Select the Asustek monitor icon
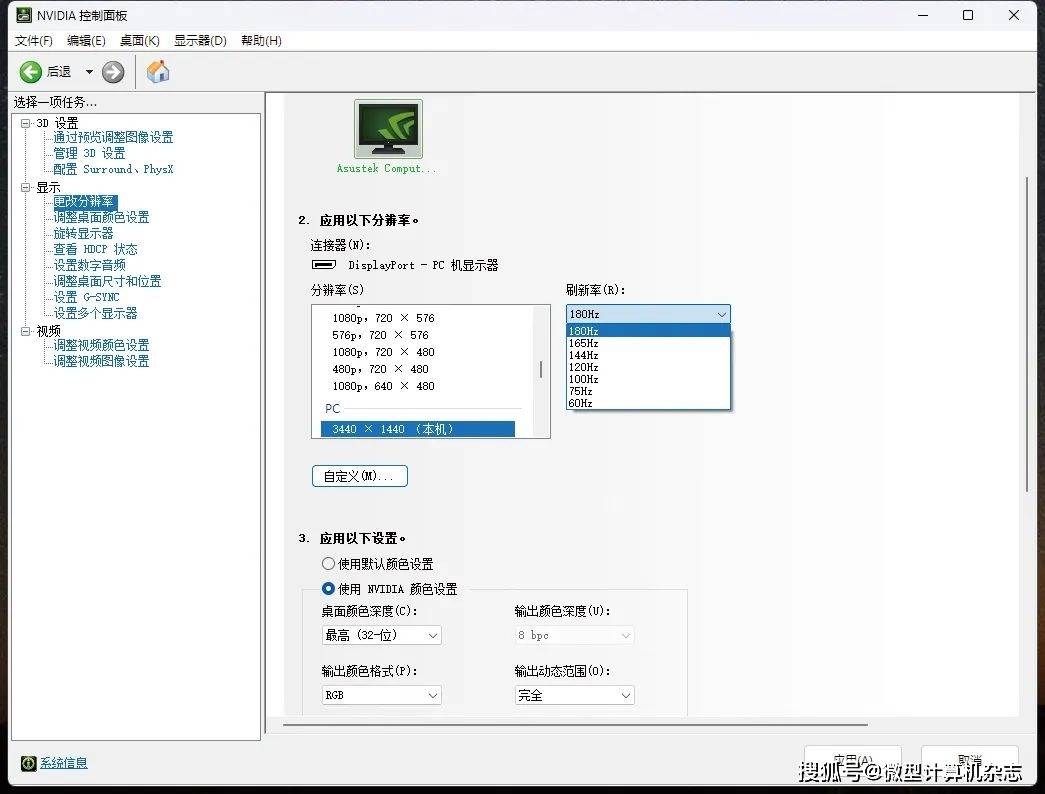This screenshot has width=1045, height=794. pos(388,128)
